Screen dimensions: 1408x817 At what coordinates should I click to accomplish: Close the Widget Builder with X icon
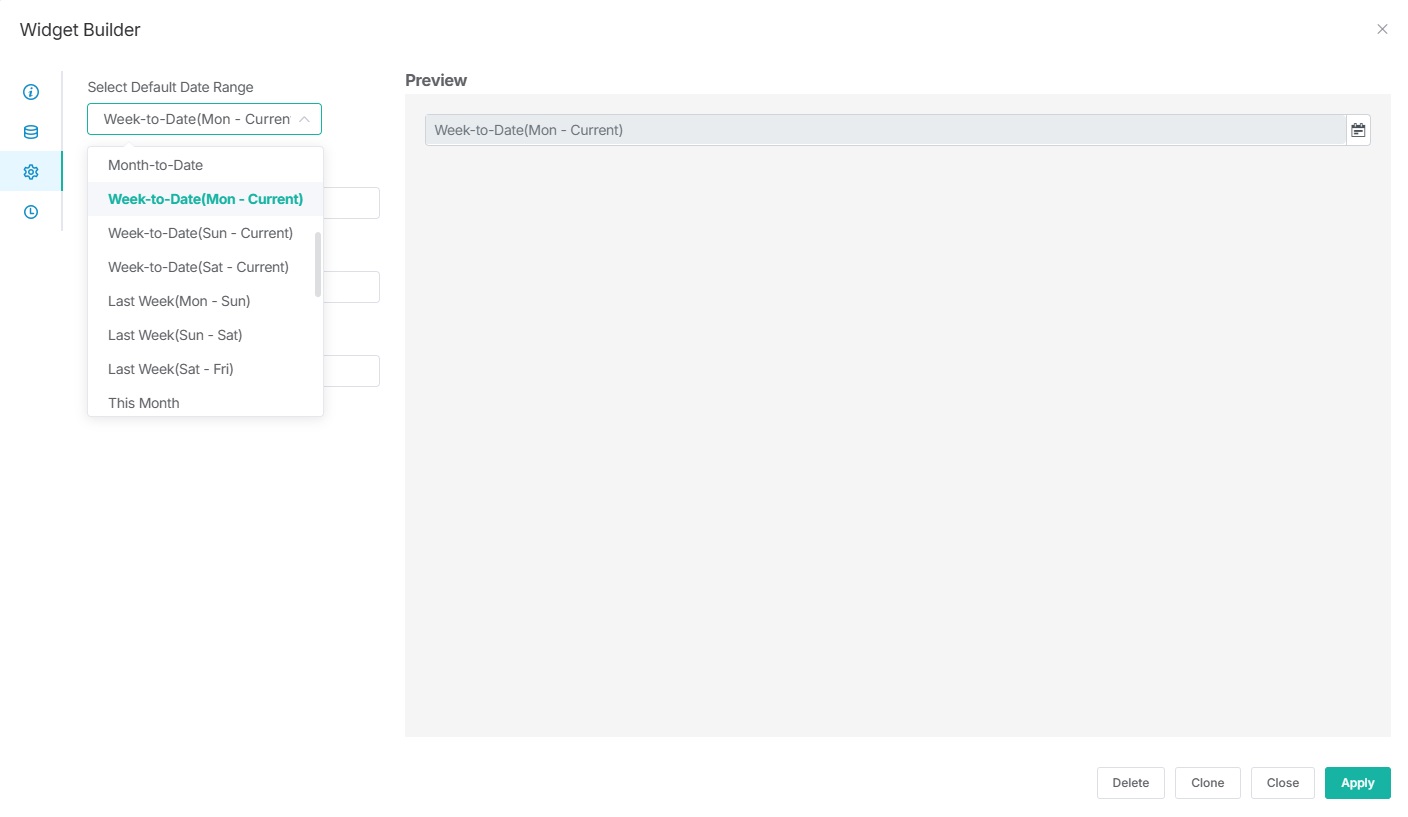[x=1382, y=30]
